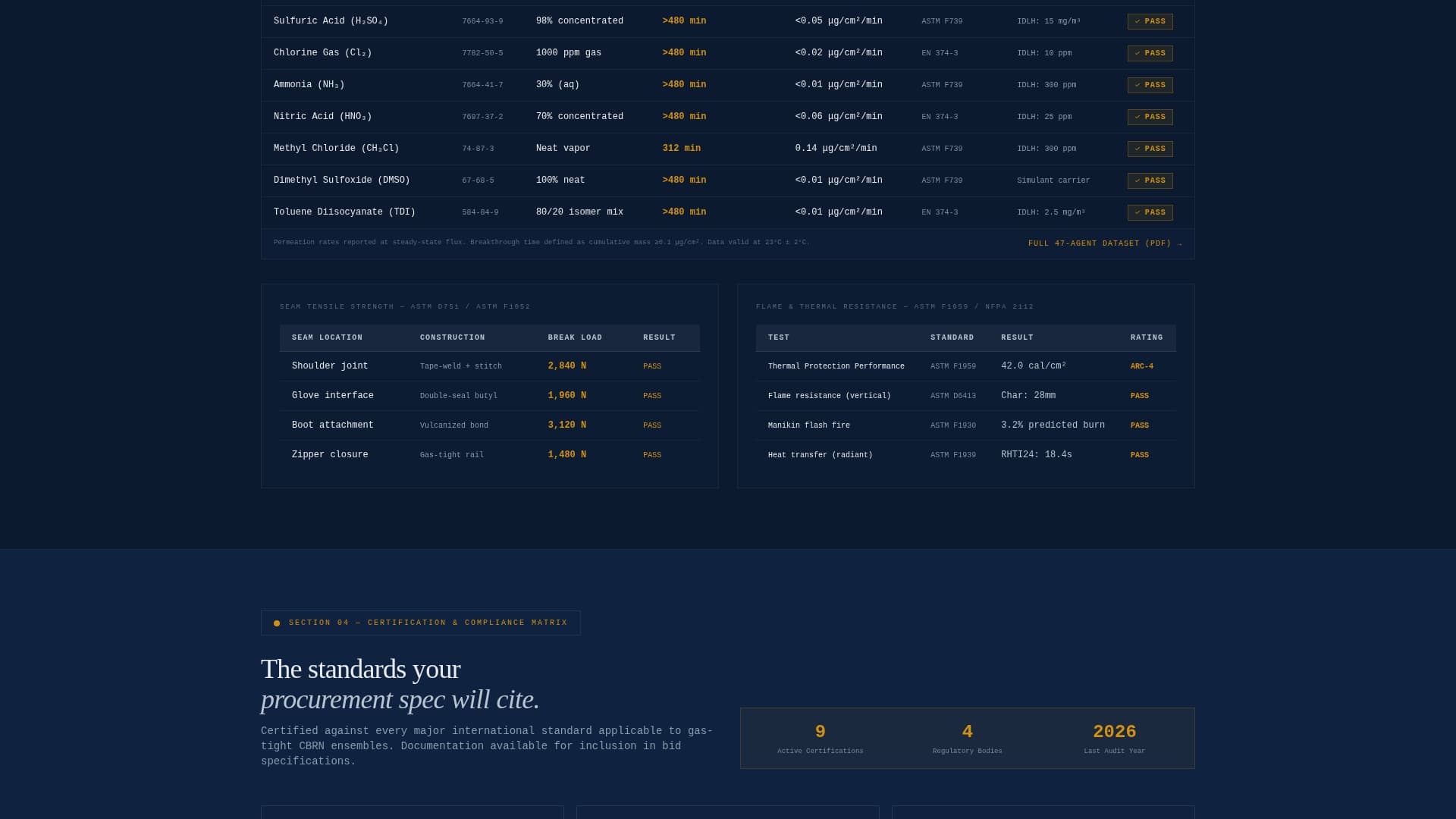The image size is (1456, 819).
Task: Toggle the PASS badge for Dimethyl Sulfoxide
Action: pyautogui.click(x=1150, y=180)
